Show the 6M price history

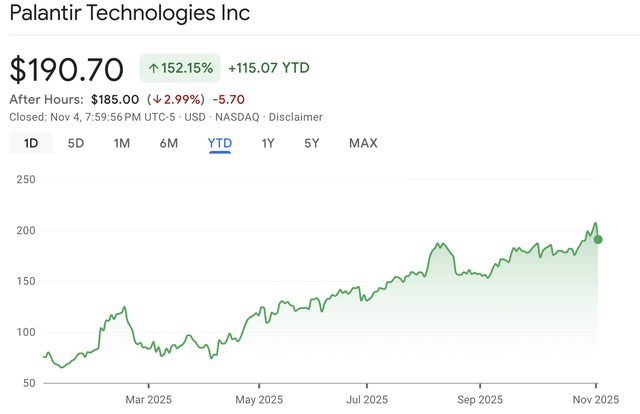pos(169,143)
